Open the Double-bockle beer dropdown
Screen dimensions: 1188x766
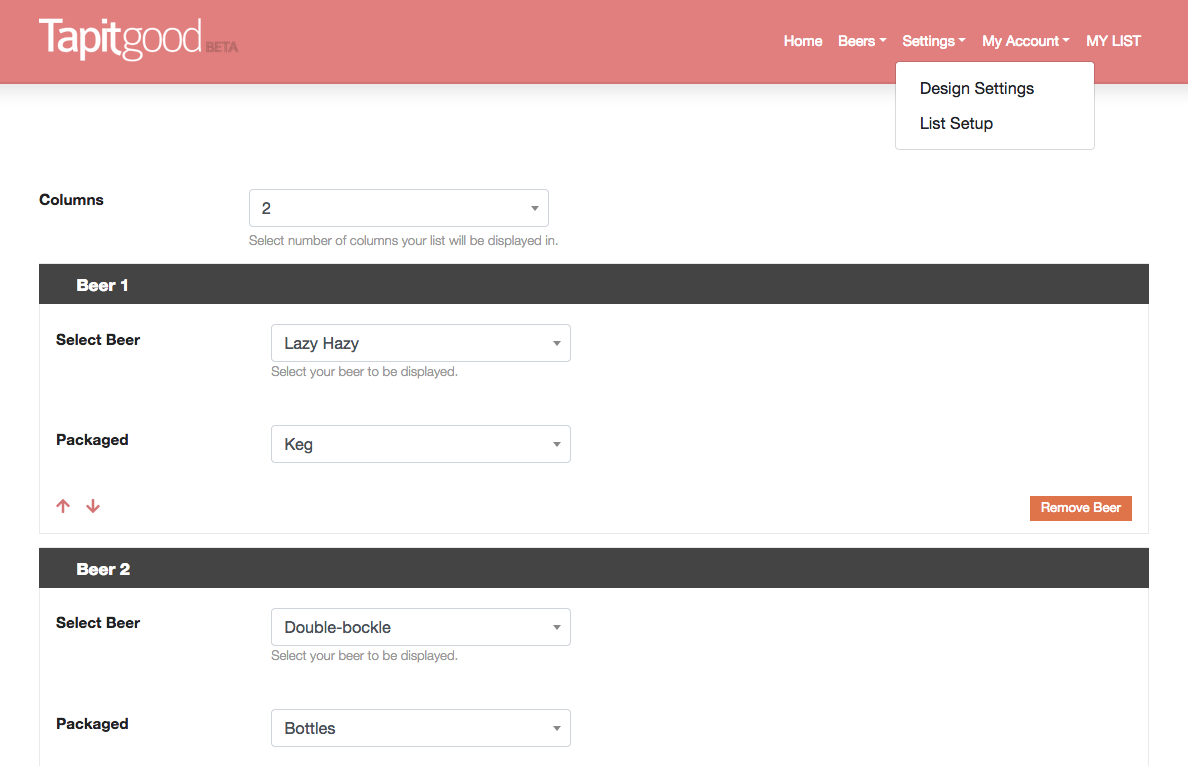point(420,627)
